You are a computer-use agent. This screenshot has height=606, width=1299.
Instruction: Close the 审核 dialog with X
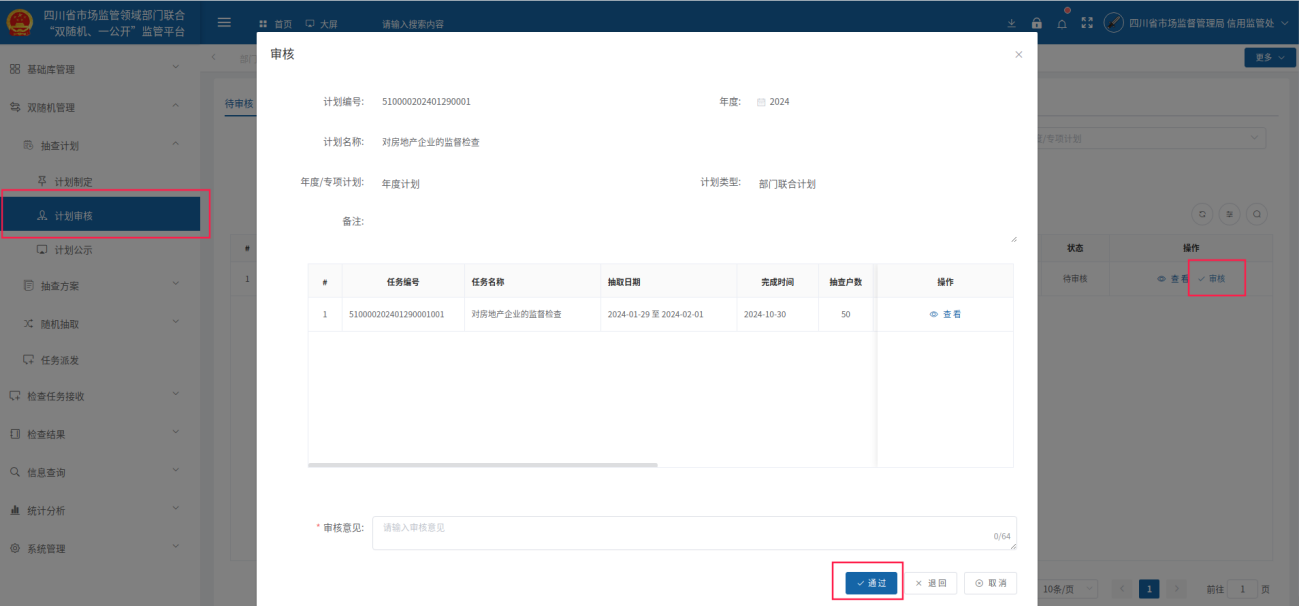point(1018,55)
